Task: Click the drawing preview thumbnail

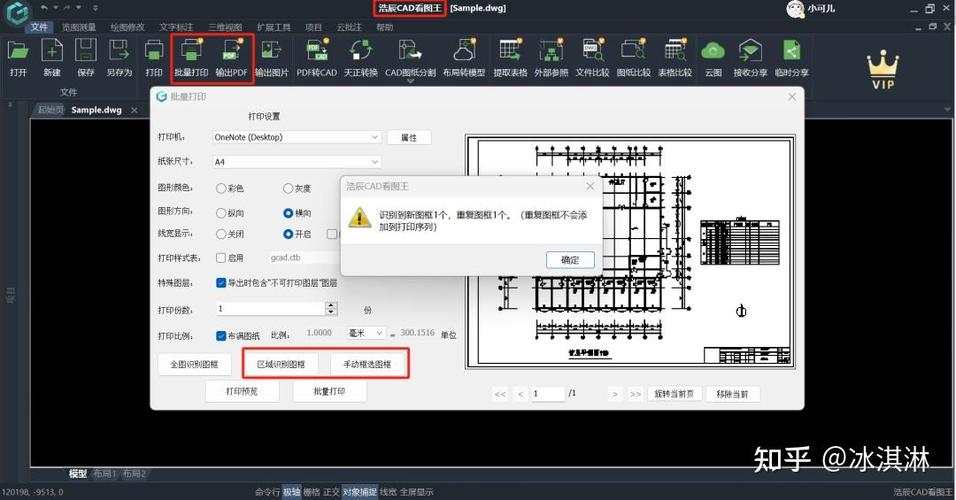Action: point(630,252)
